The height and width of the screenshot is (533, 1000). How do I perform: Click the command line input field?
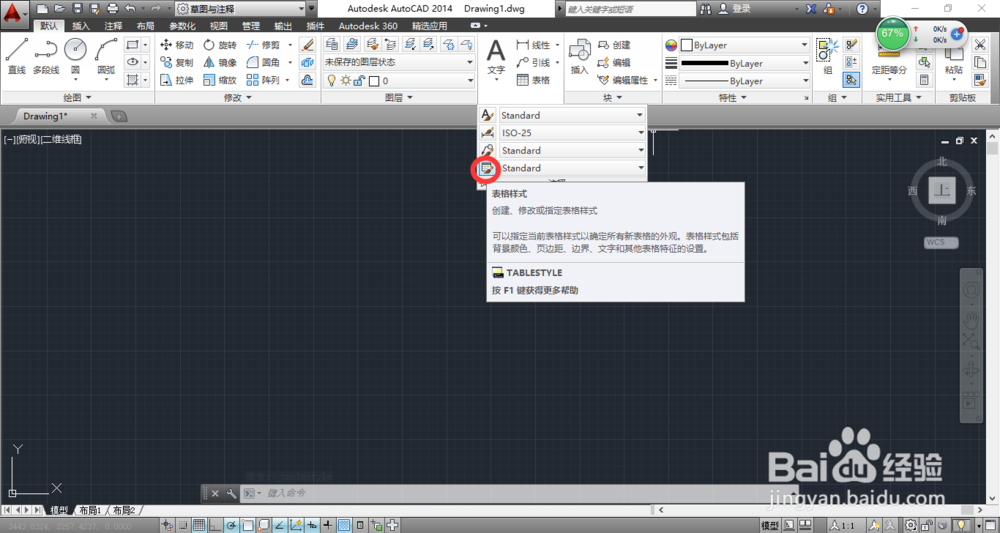[x=520, y=493]
